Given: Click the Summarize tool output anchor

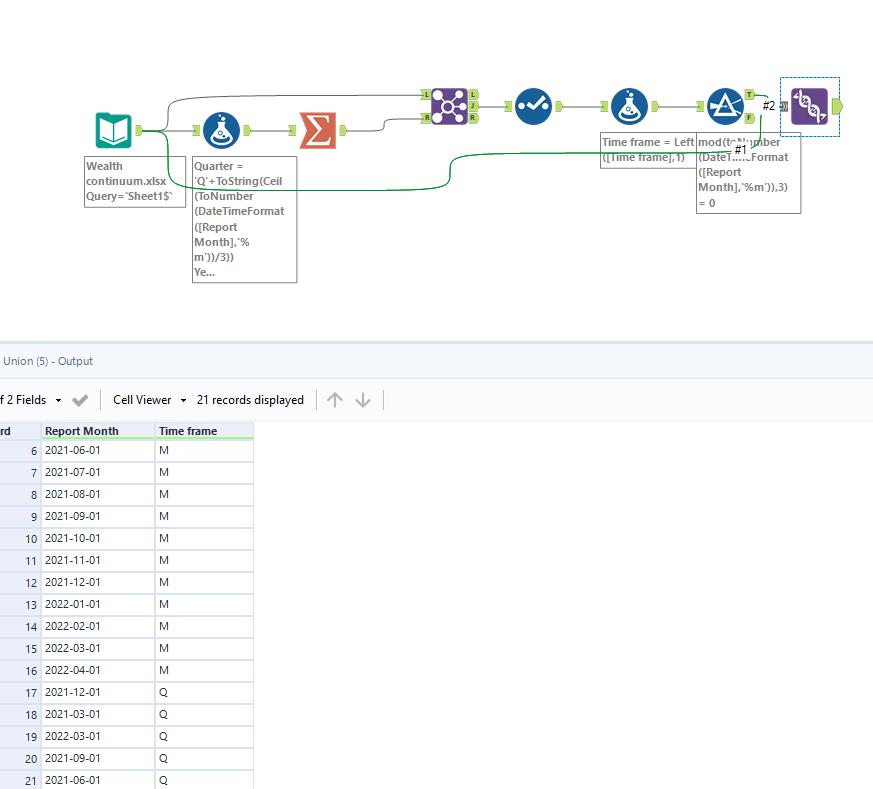Looking at the screenshot, I should [344, 131].
